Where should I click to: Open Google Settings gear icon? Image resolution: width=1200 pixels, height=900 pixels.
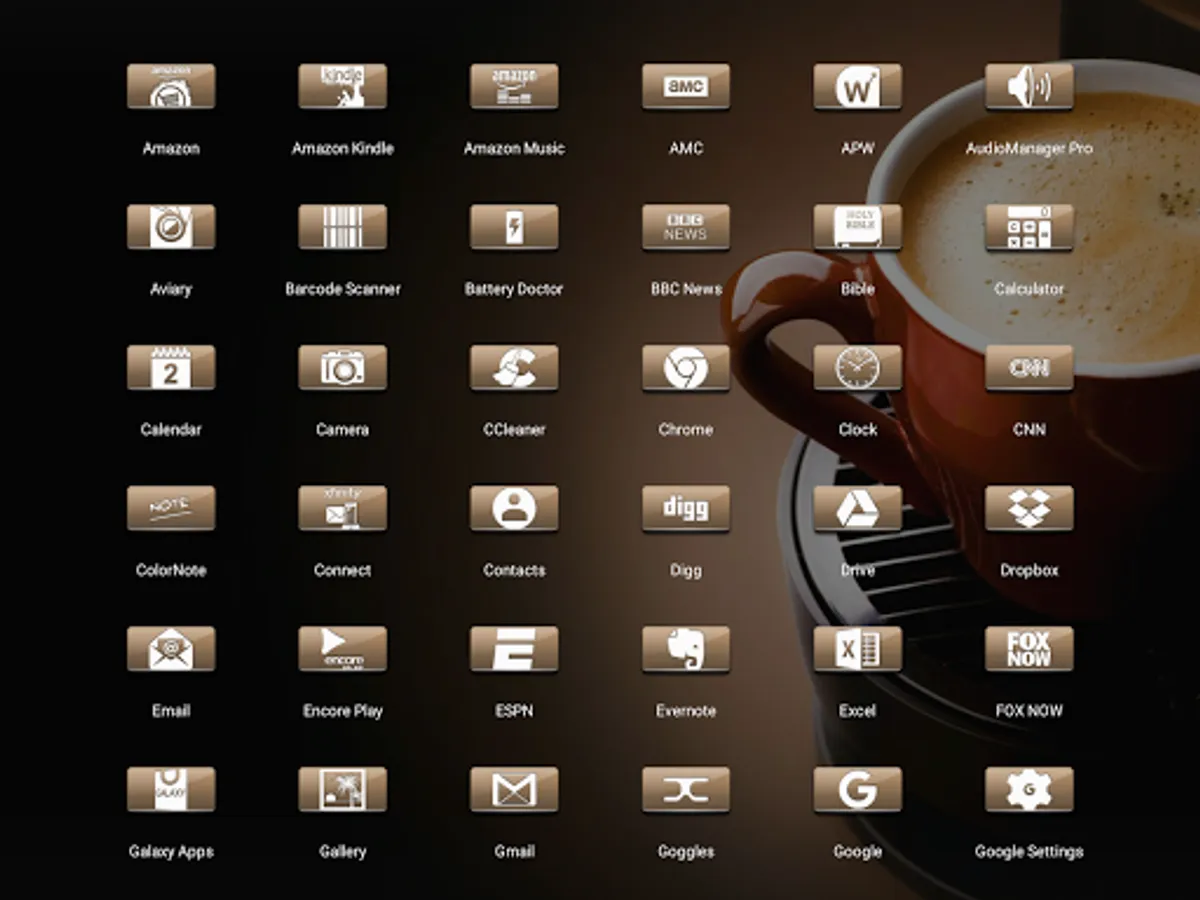(1029, 791)
